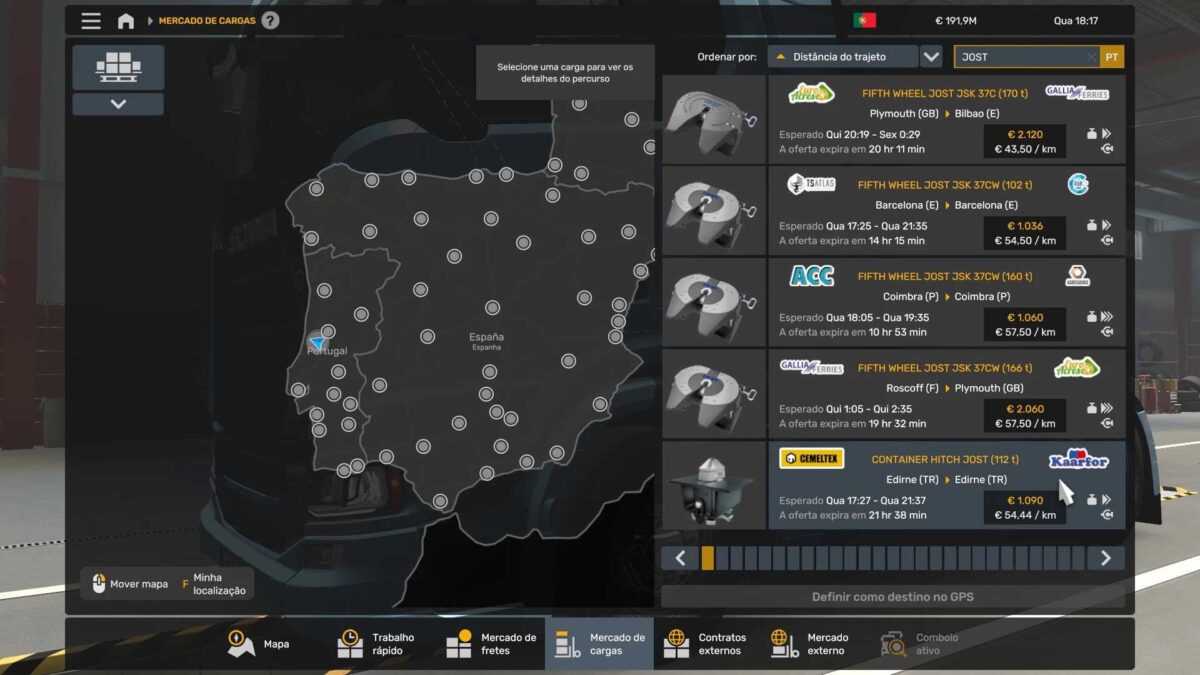
Task: Select the cargo pallet filter icon
Action: (118, 67)
